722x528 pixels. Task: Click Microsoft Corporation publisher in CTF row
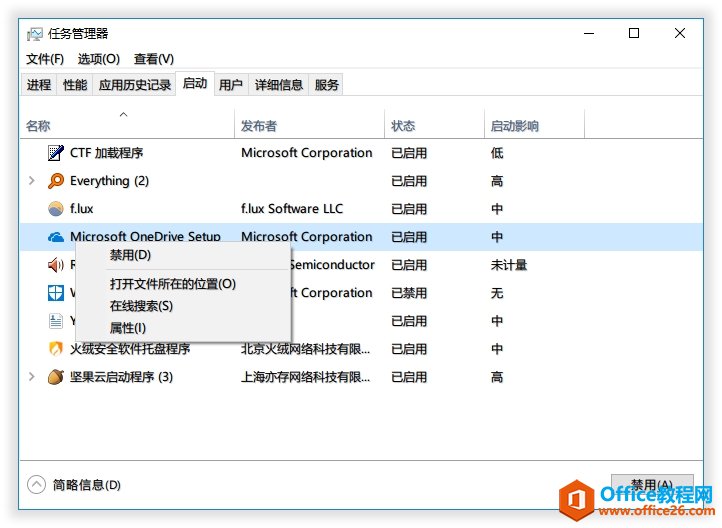coord(307,152)
